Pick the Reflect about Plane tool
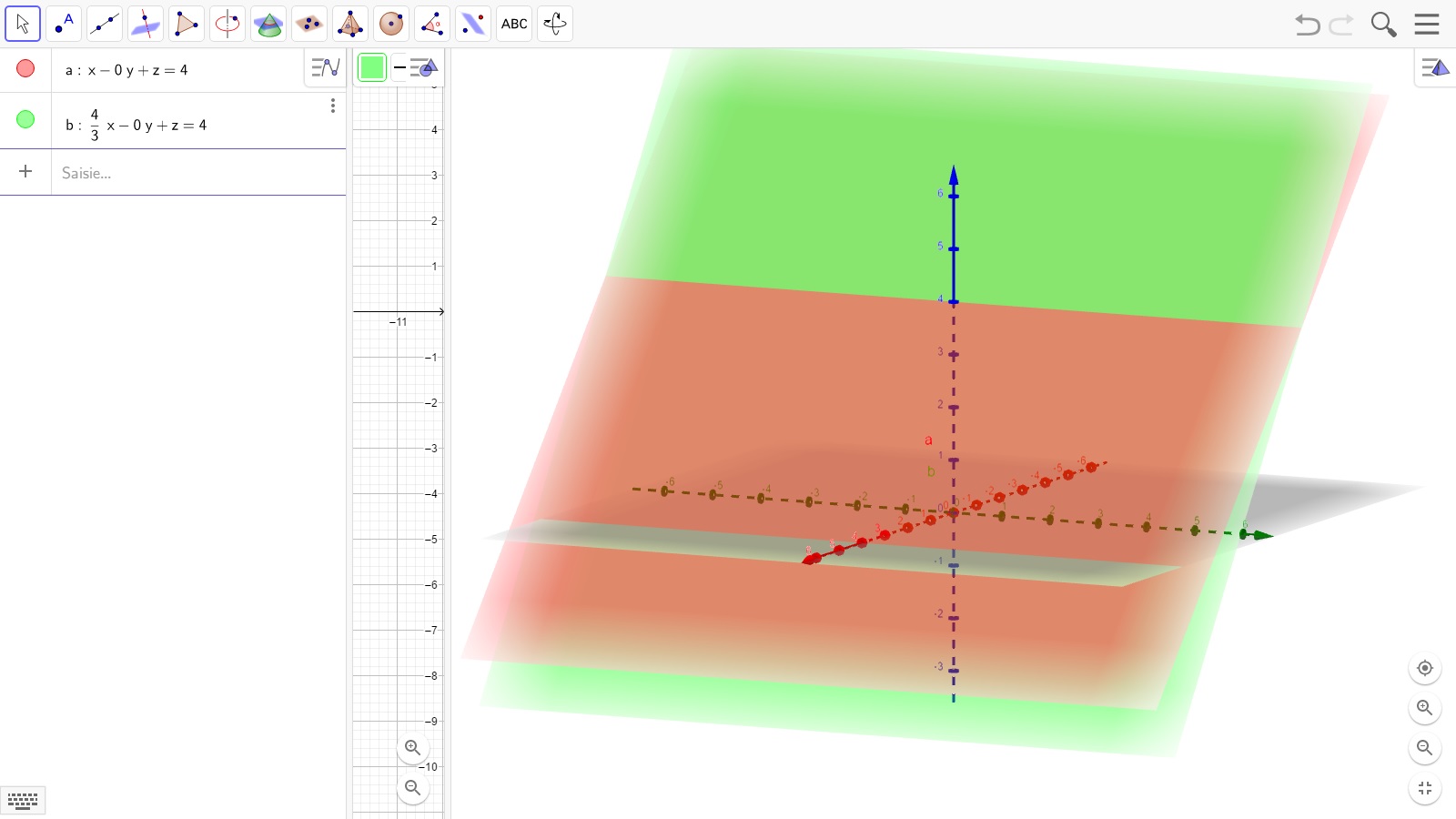 (x=473, y=24)
